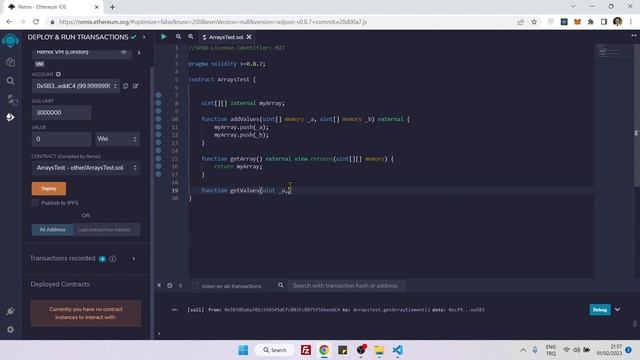Open the Remix home logo icon

click(x=11, y=40)
